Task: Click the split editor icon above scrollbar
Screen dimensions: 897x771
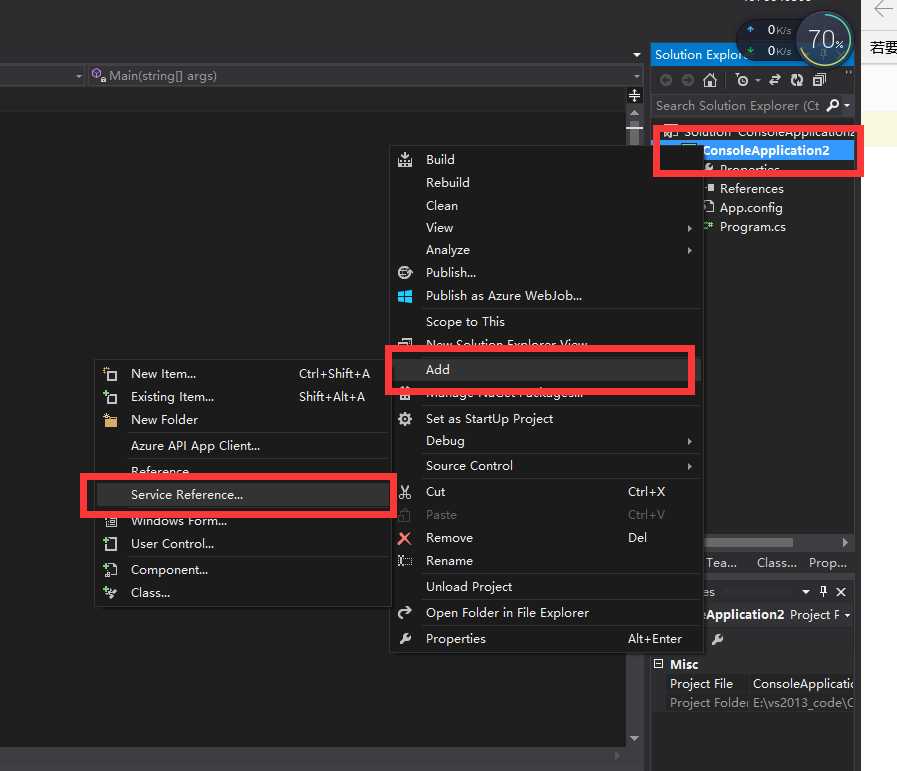Action: (x=634, y=96)
